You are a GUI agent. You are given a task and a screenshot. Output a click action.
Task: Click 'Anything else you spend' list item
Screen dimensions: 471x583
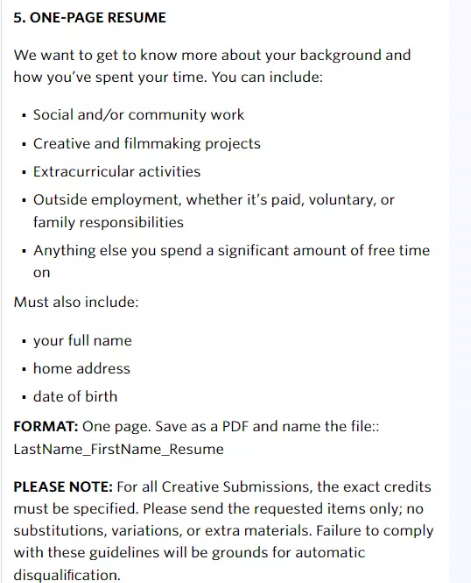[x=231, y=261]
